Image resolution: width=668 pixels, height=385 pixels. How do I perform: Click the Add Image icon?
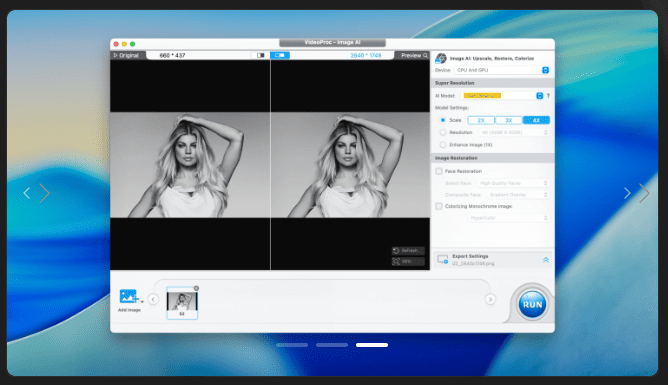coord(129,296)
